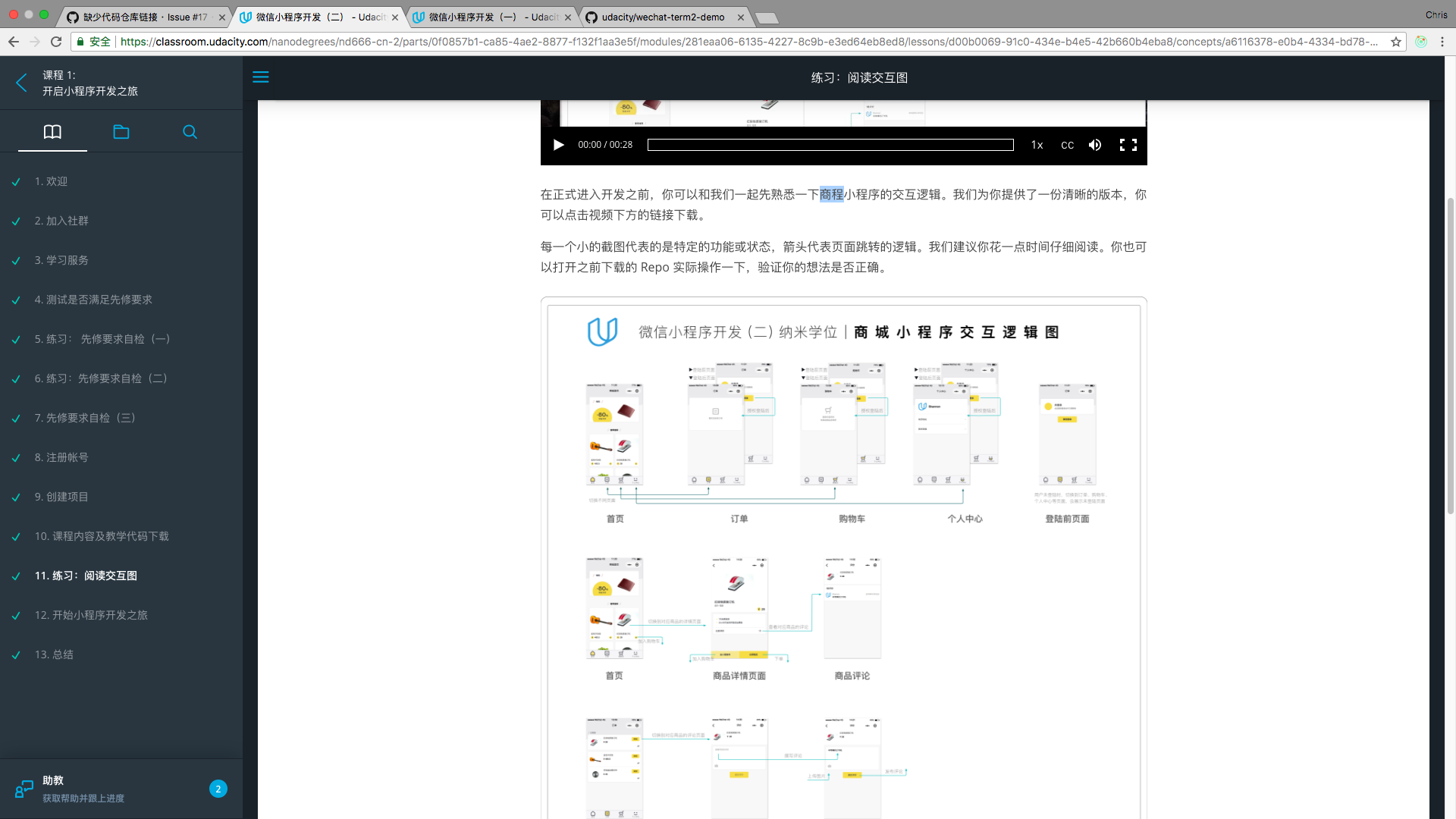Enter fullscreen mode on the video player
Screen dimensions: 1456x819
click(1128, 145)
